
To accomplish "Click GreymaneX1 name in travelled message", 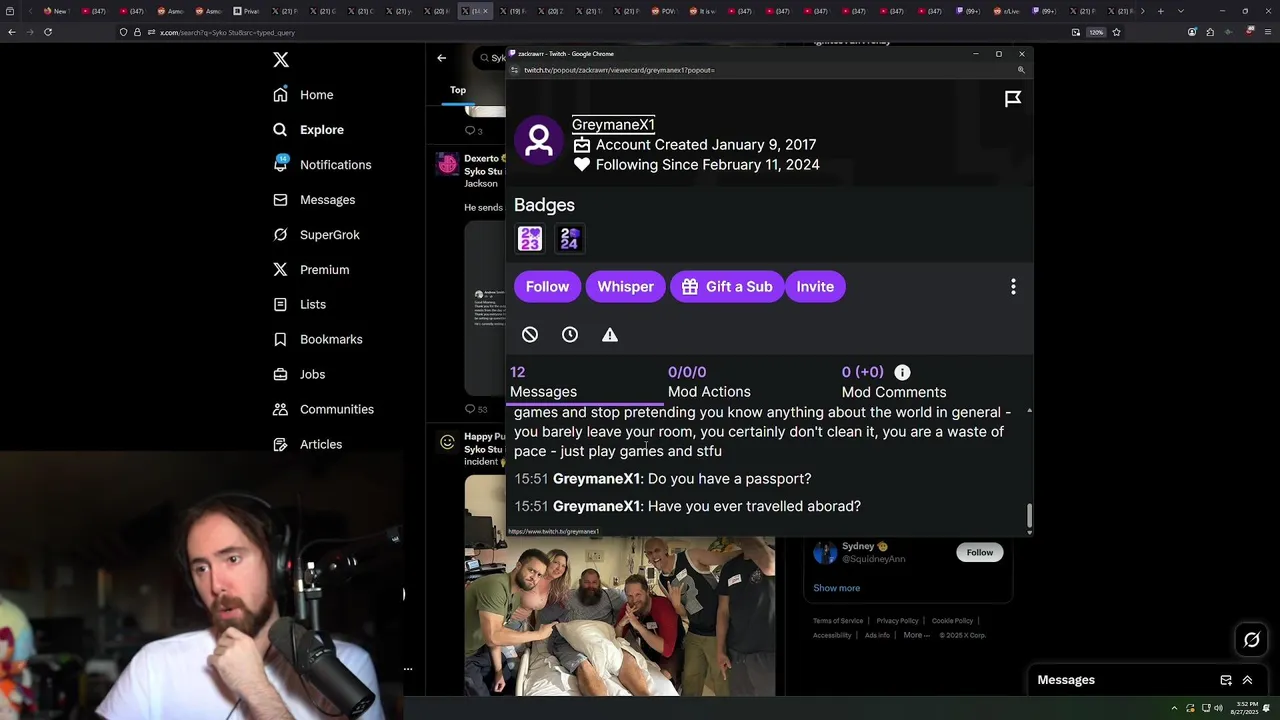I will click(x=596, y=506).
